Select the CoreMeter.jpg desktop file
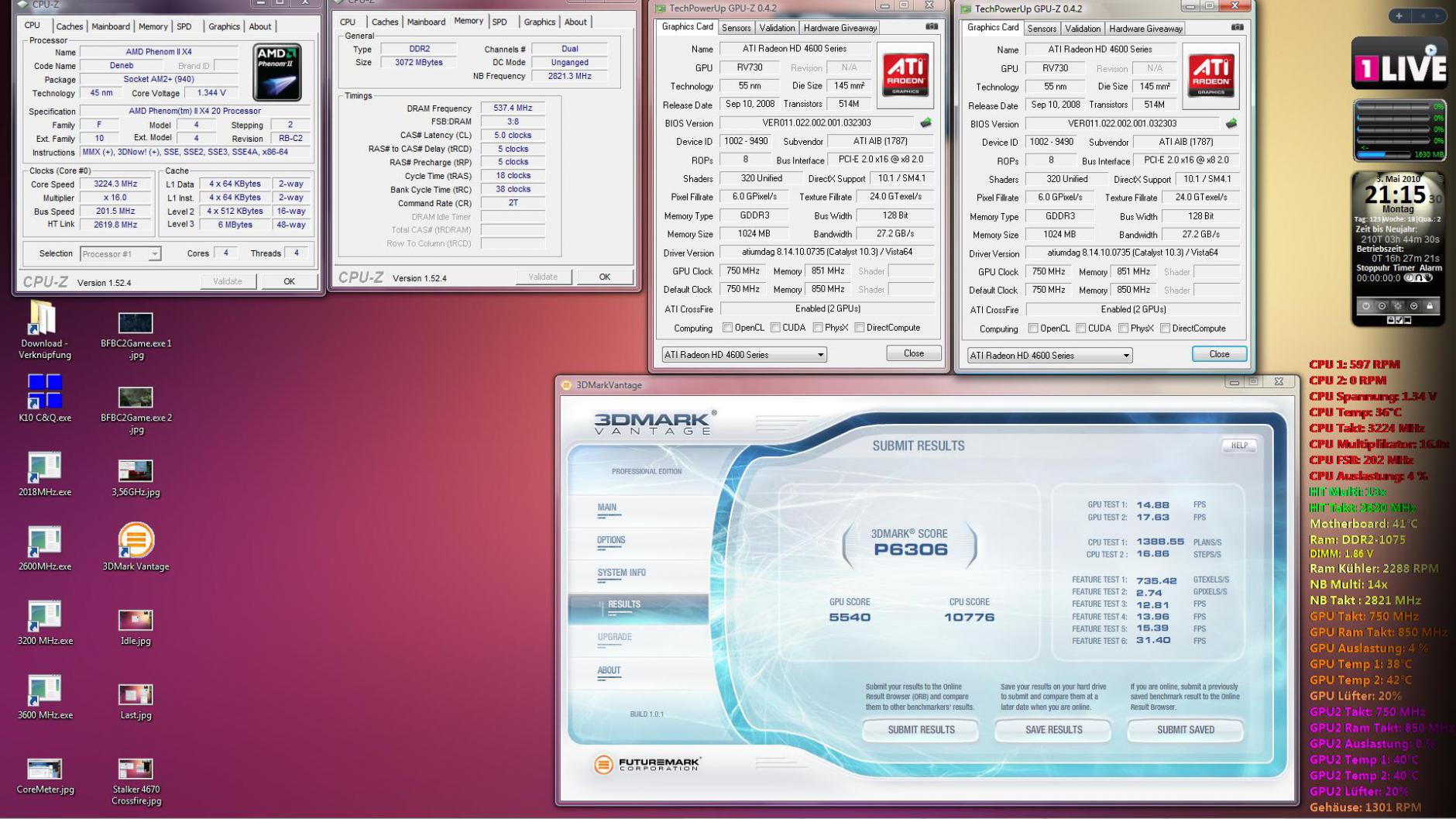The image size is (1456, 819). click(x=44, y=776)
